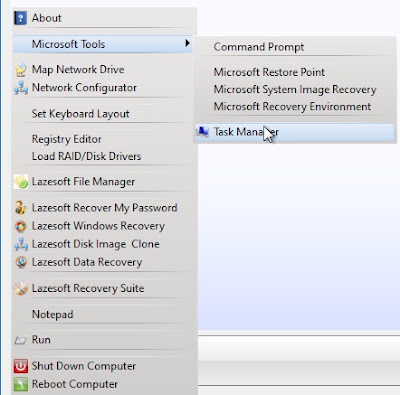
Task: Click the Lazesoft Data Recovery icon
Action: [21, 262]
